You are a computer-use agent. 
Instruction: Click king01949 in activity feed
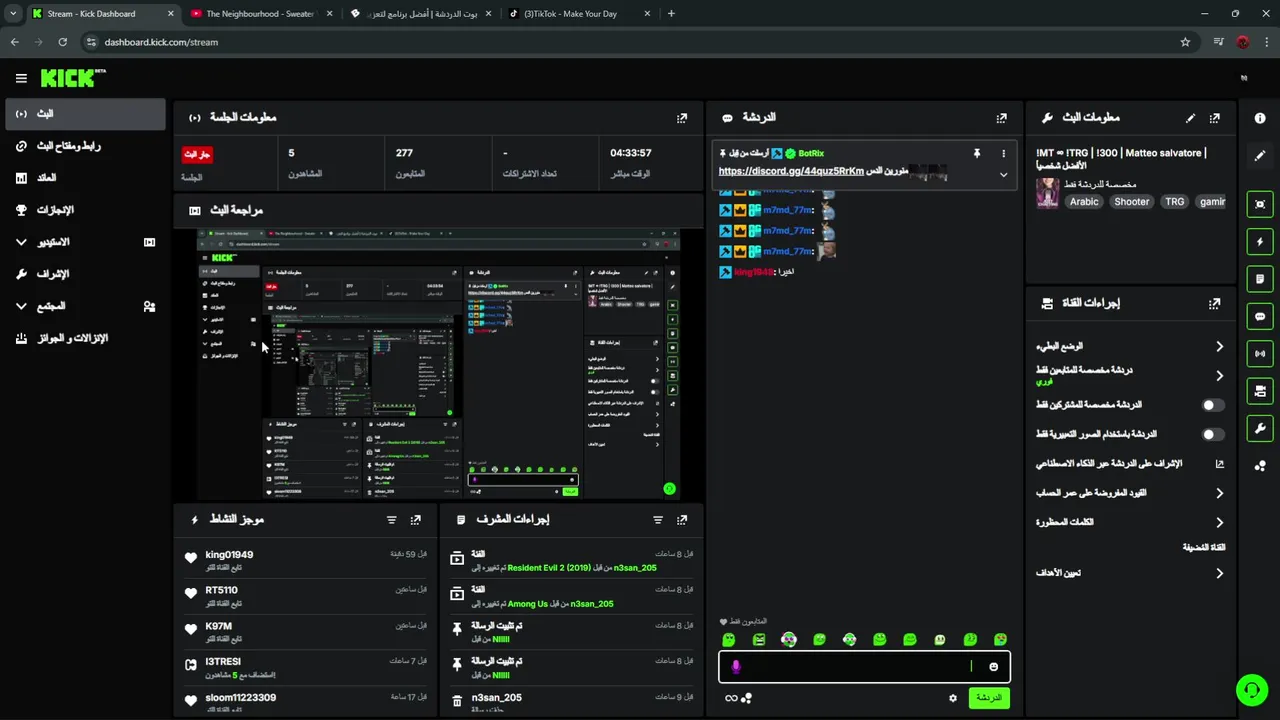pyautogui.click(x=229, y=555)
